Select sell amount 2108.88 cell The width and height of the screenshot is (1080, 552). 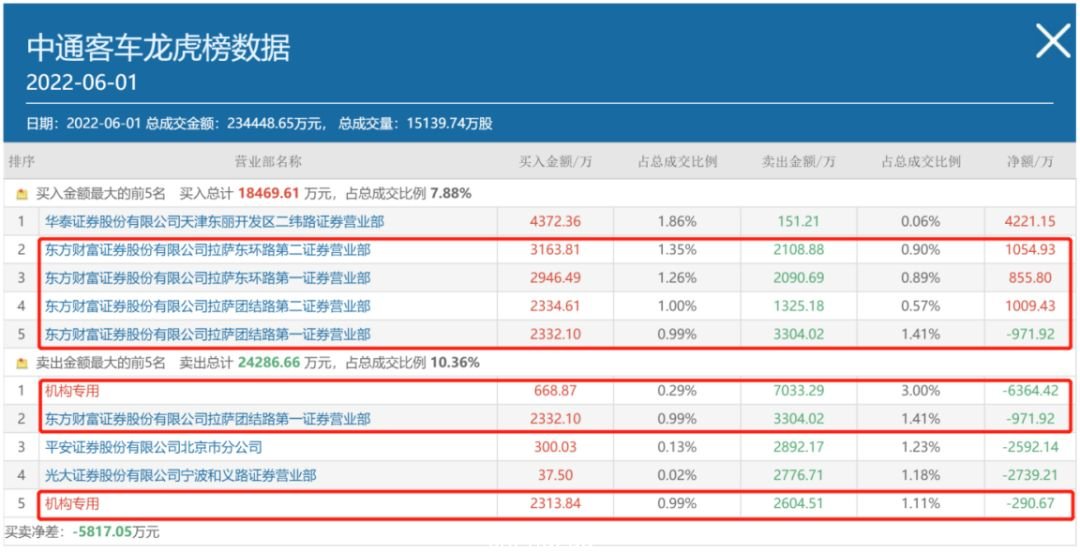tap(799, 250)
